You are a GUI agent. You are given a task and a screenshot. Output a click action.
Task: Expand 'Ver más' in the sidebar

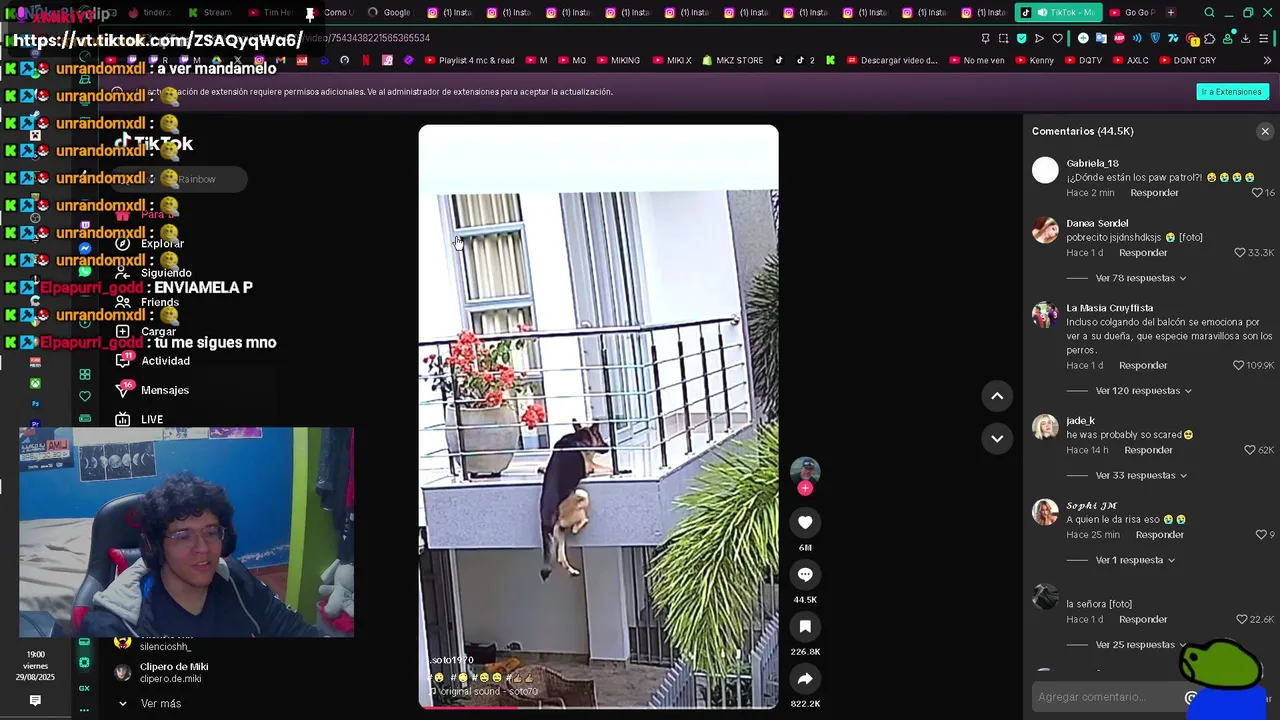click(x=150, y=704)
